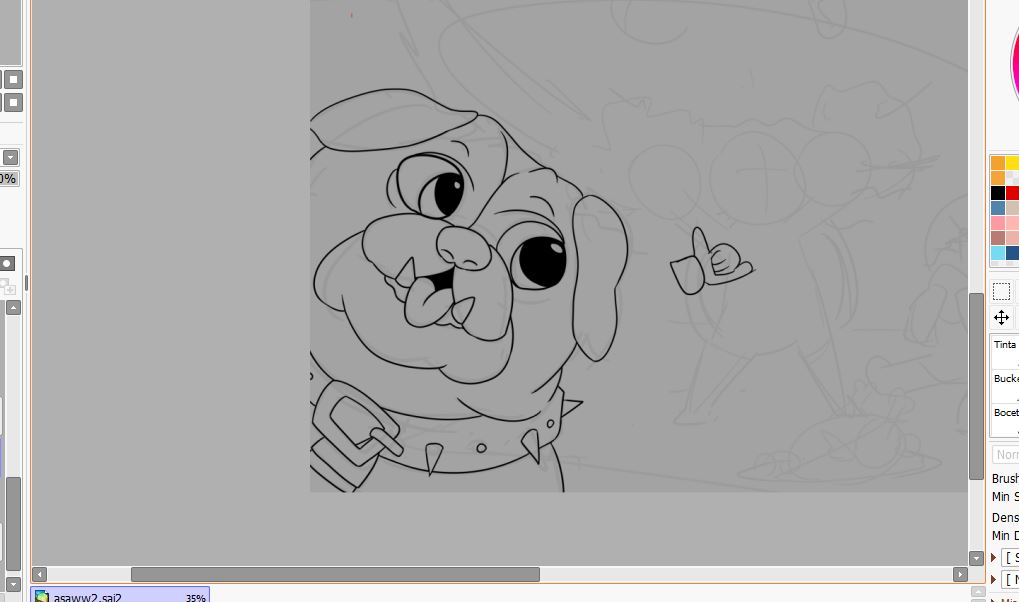This screenshot has width=1019, height=602.
Task: Pick the brownish rose color swatch
Action: [998, 238]
